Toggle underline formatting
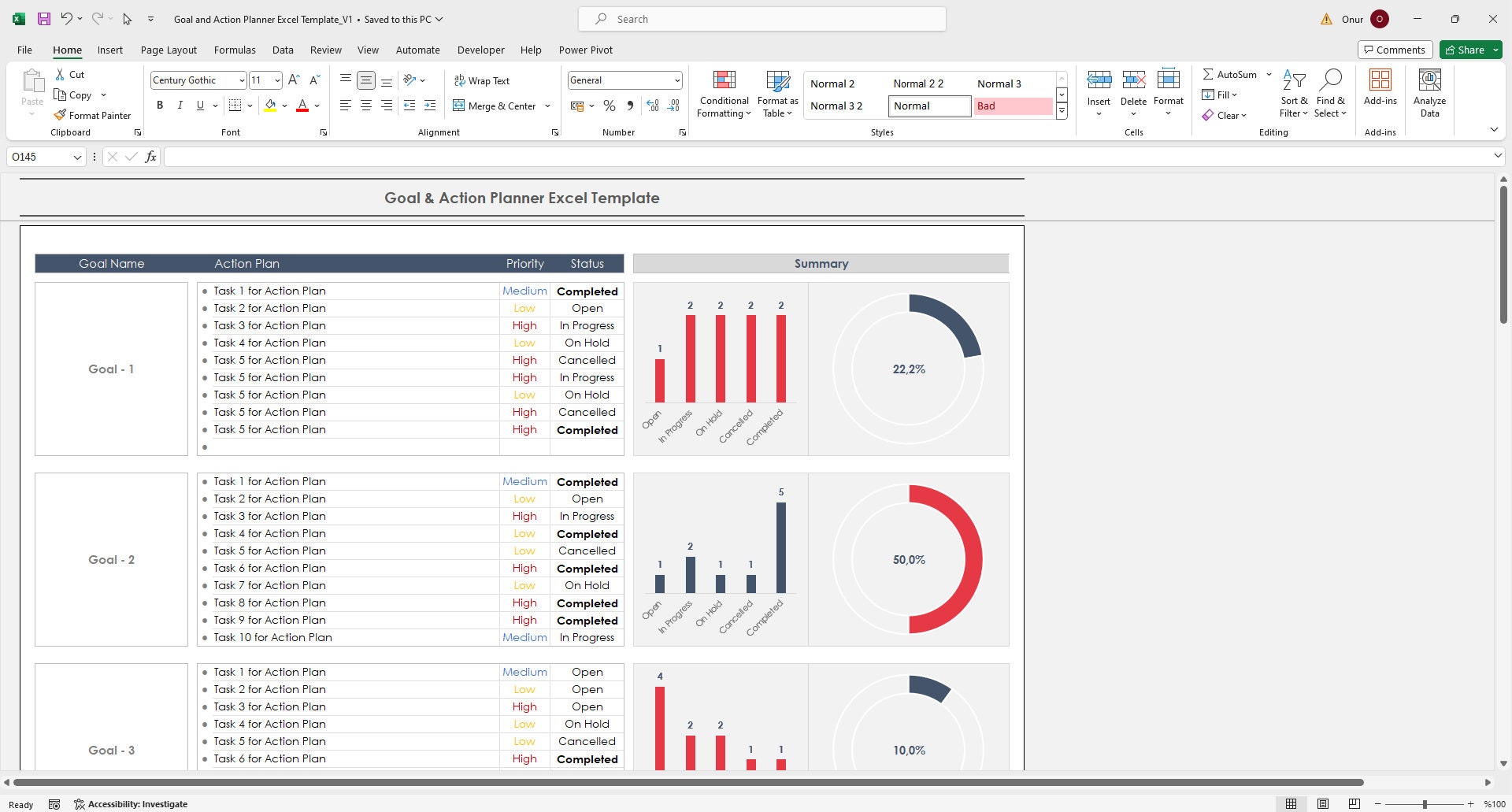 pyautogui.click(x=199, y=105)
